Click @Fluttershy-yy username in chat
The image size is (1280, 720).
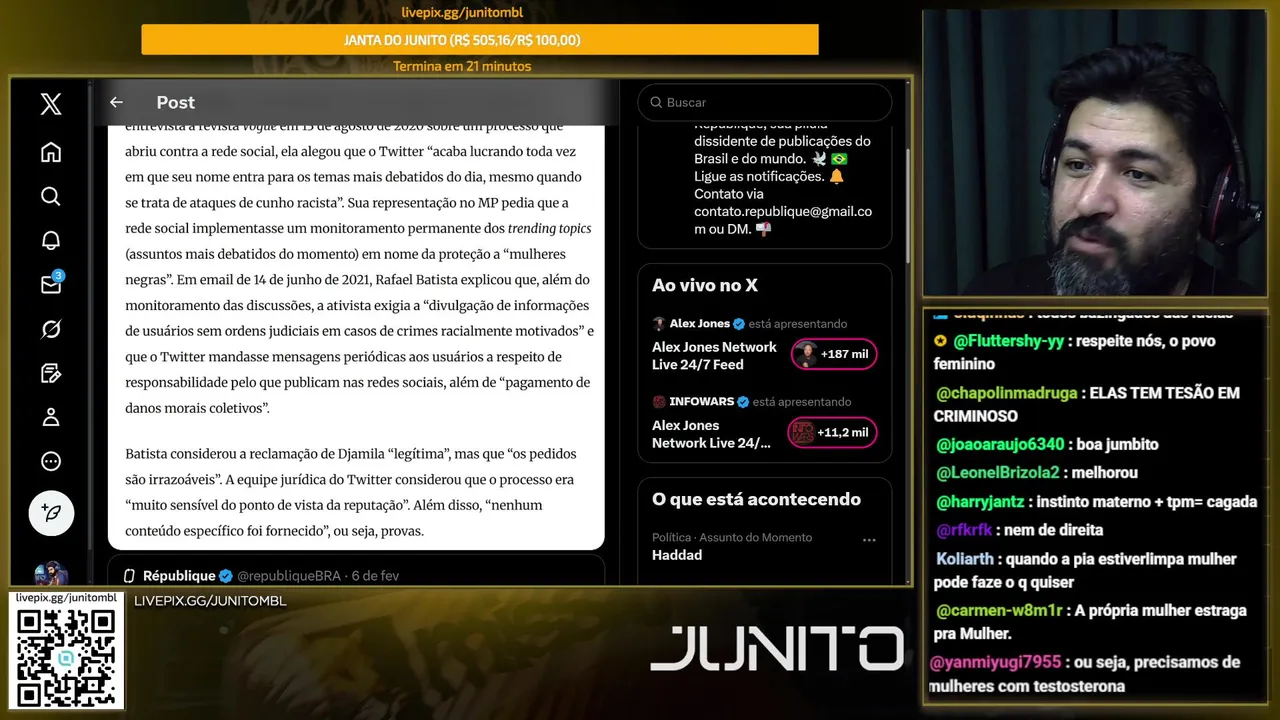tap(1008, 341)
